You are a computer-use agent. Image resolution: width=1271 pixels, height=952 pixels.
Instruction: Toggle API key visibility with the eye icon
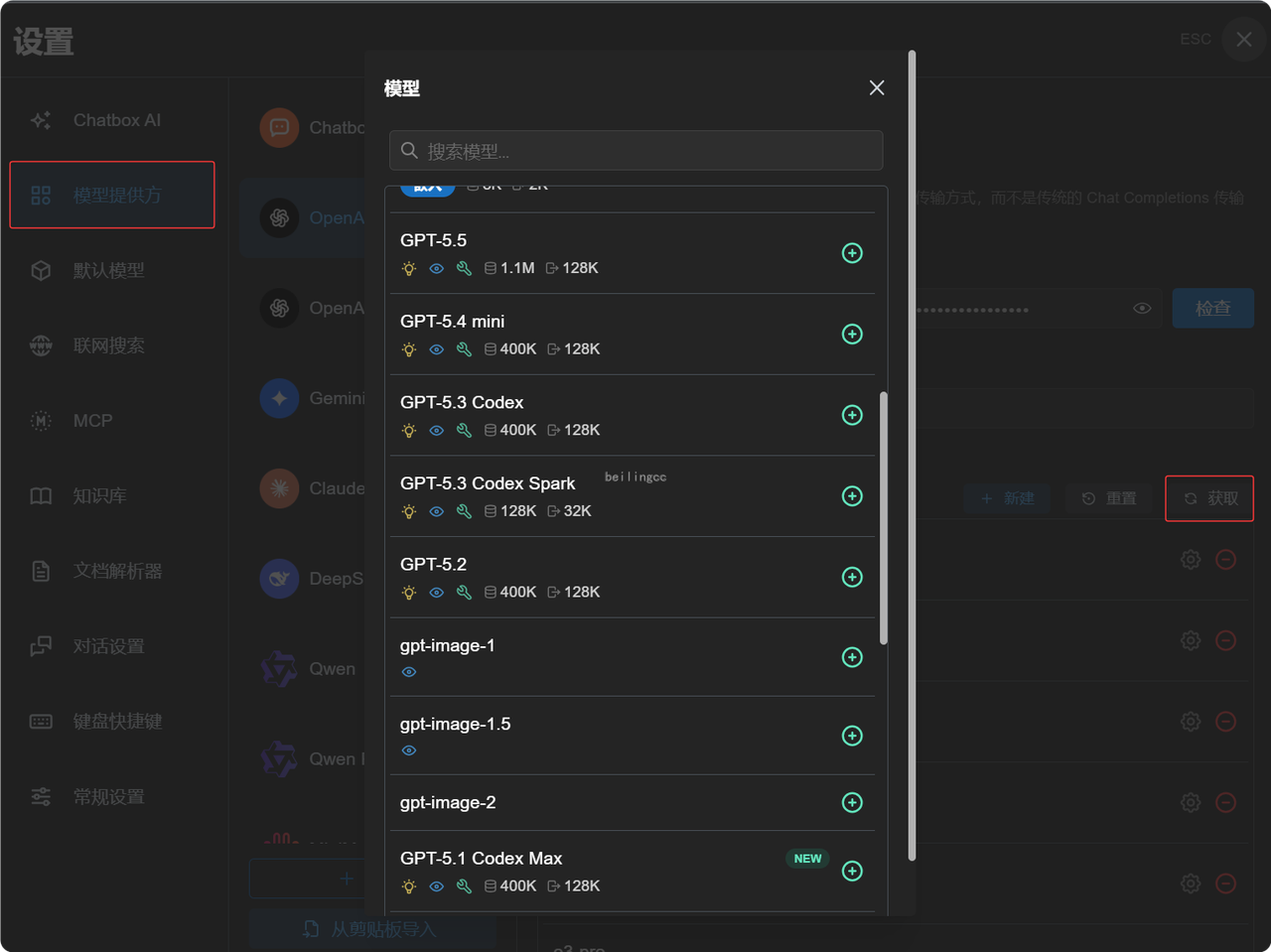pos(1142,309)
